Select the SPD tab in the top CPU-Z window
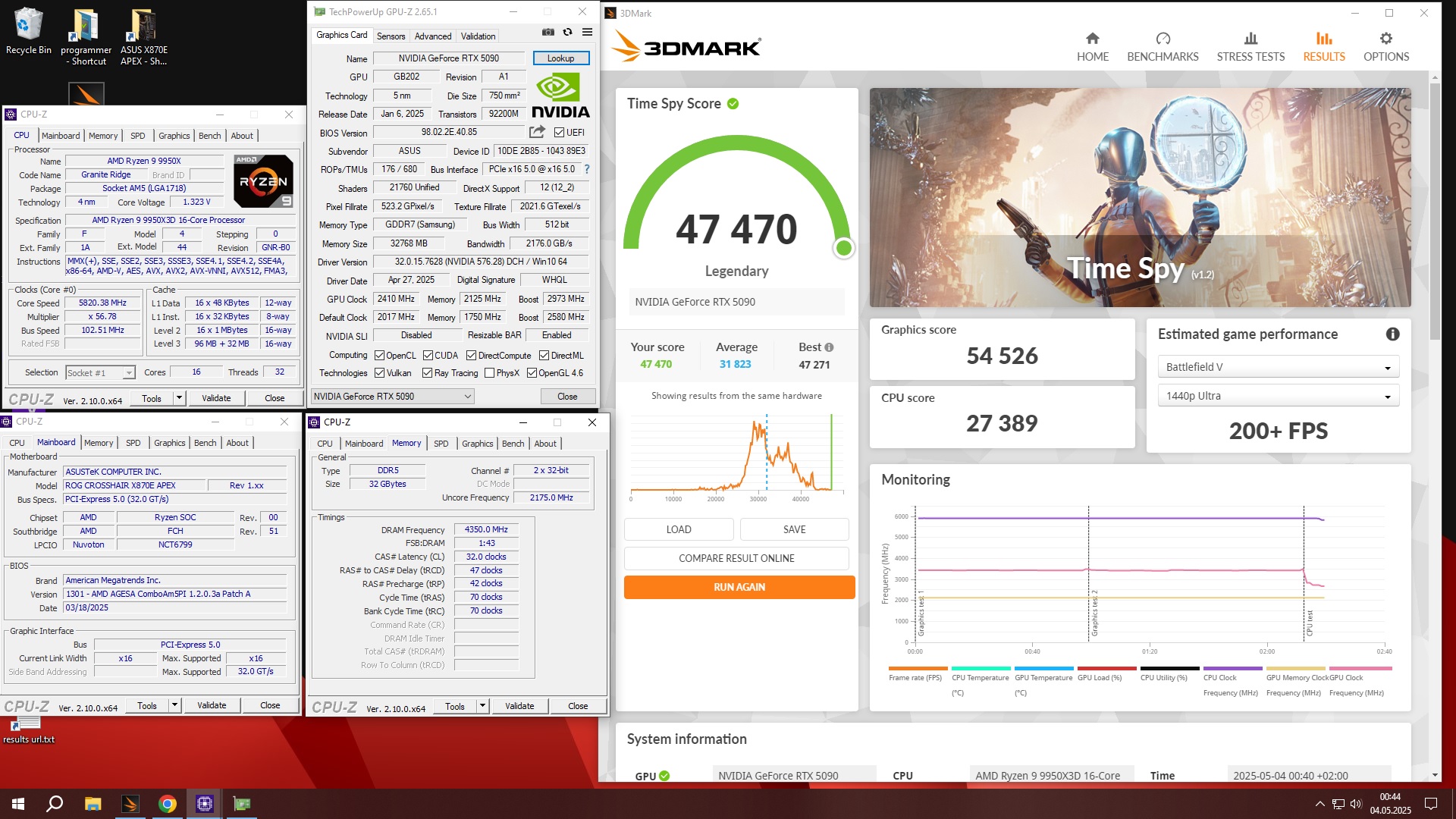Viewport: 1456px width, 819px height. tap(137, 136)
